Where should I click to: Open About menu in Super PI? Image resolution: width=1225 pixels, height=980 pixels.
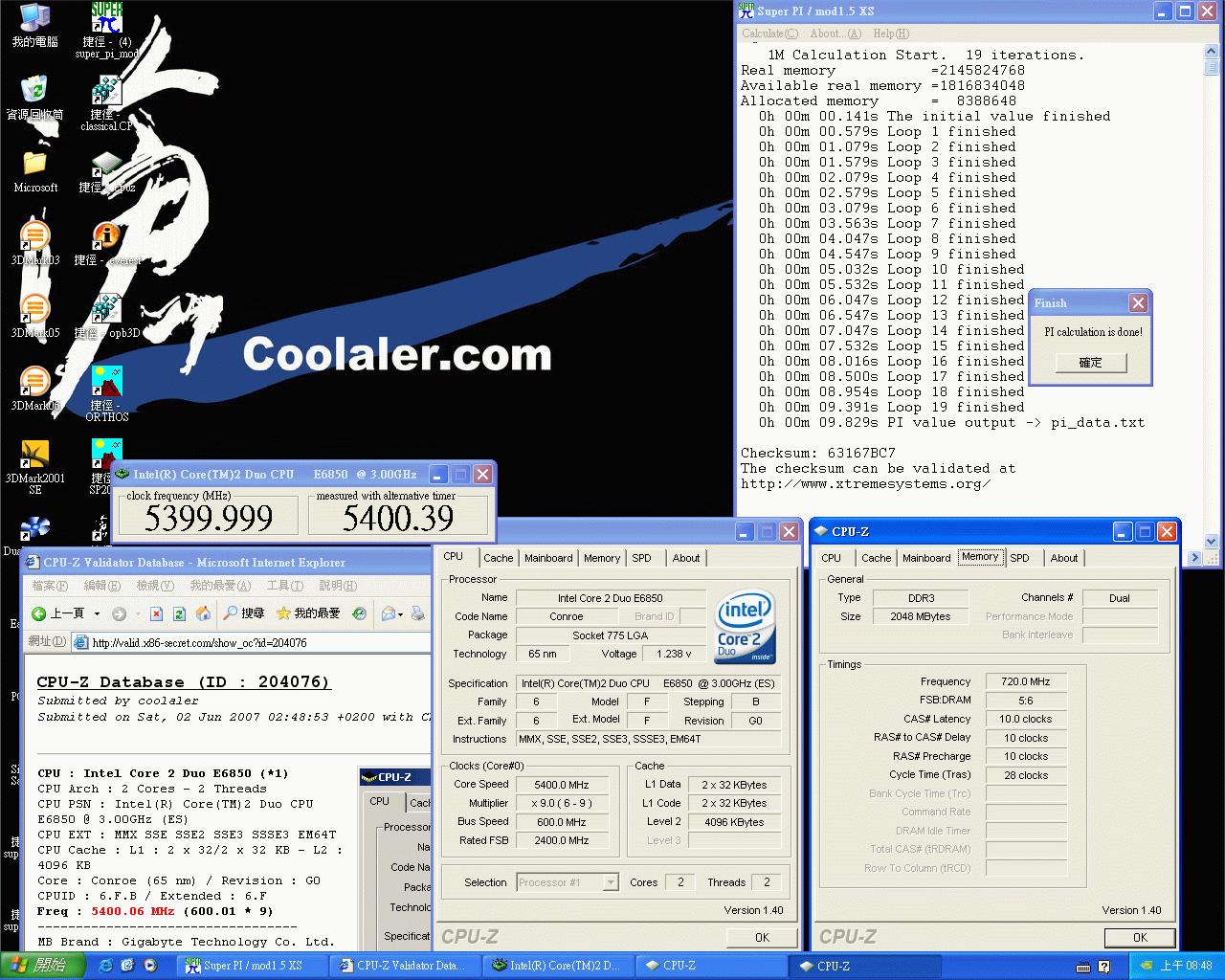835,33
